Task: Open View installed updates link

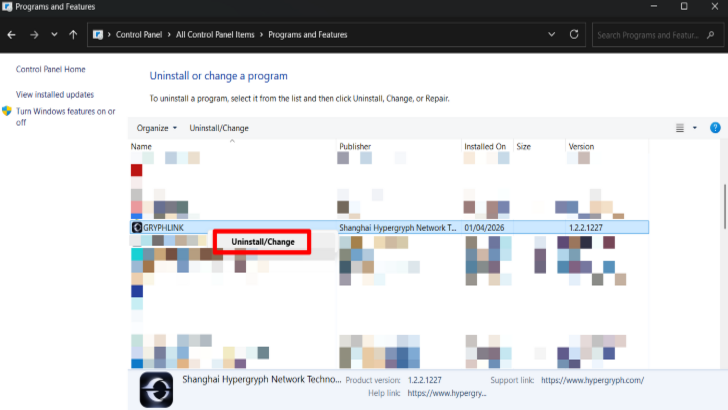Action: tap(55, 94)
